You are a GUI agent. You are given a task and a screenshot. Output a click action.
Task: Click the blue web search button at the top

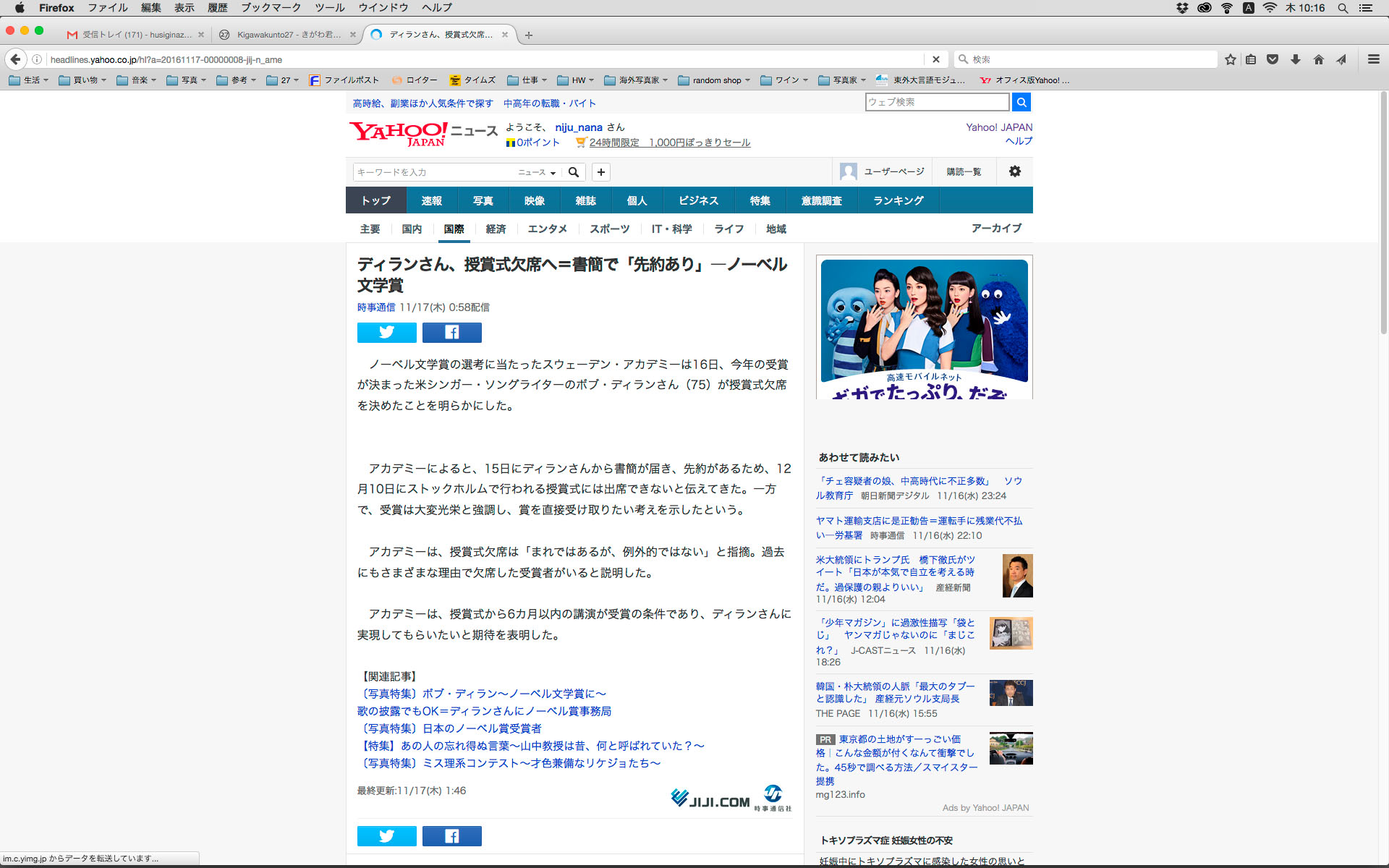pyautogui.click(x=1021, y=102)
